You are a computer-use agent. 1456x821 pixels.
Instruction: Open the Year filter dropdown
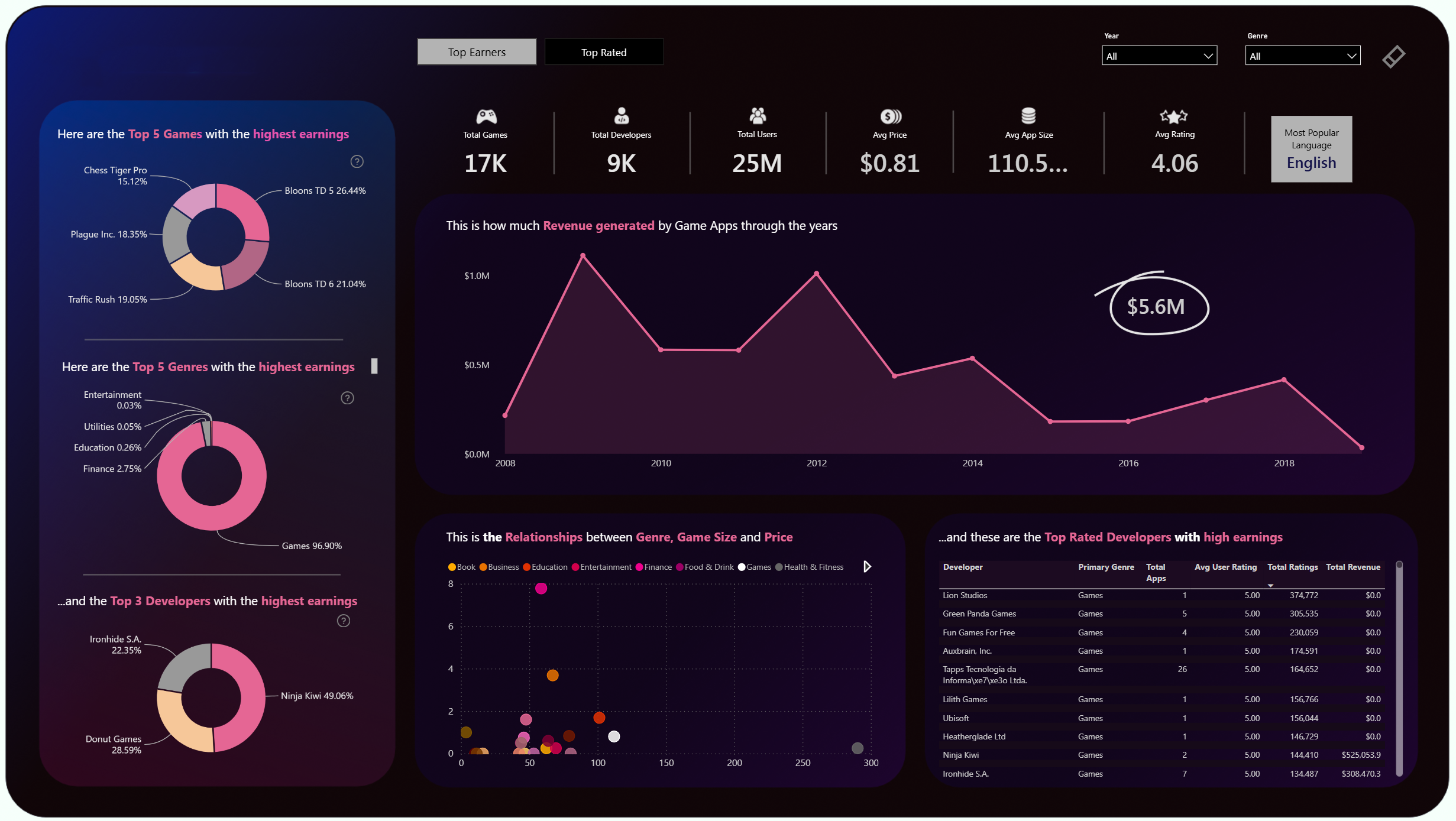pos(1159,56)
